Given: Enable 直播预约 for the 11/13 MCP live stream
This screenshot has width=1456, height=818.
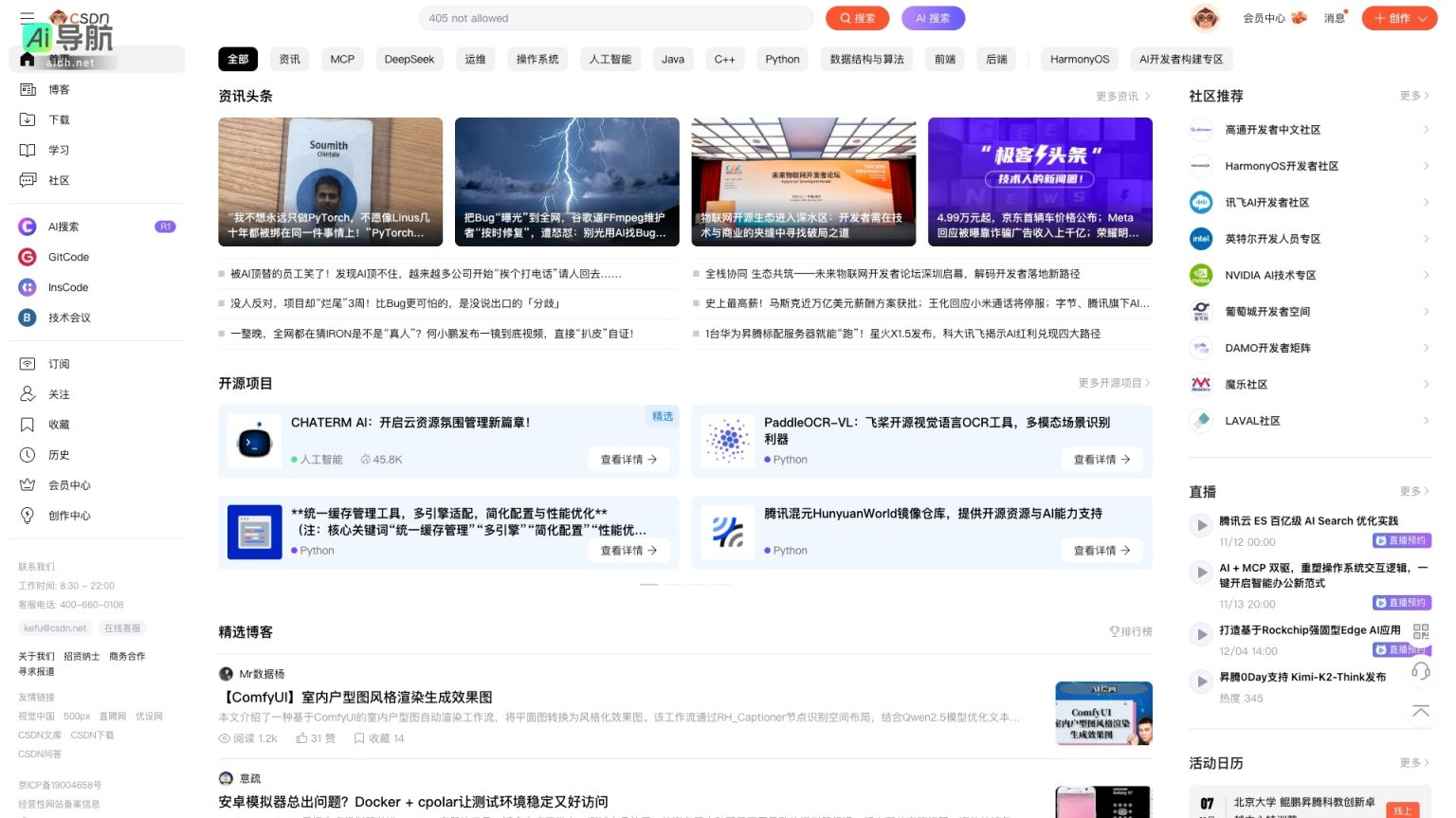Looking at the screenshot, I should pos(1404,602).
